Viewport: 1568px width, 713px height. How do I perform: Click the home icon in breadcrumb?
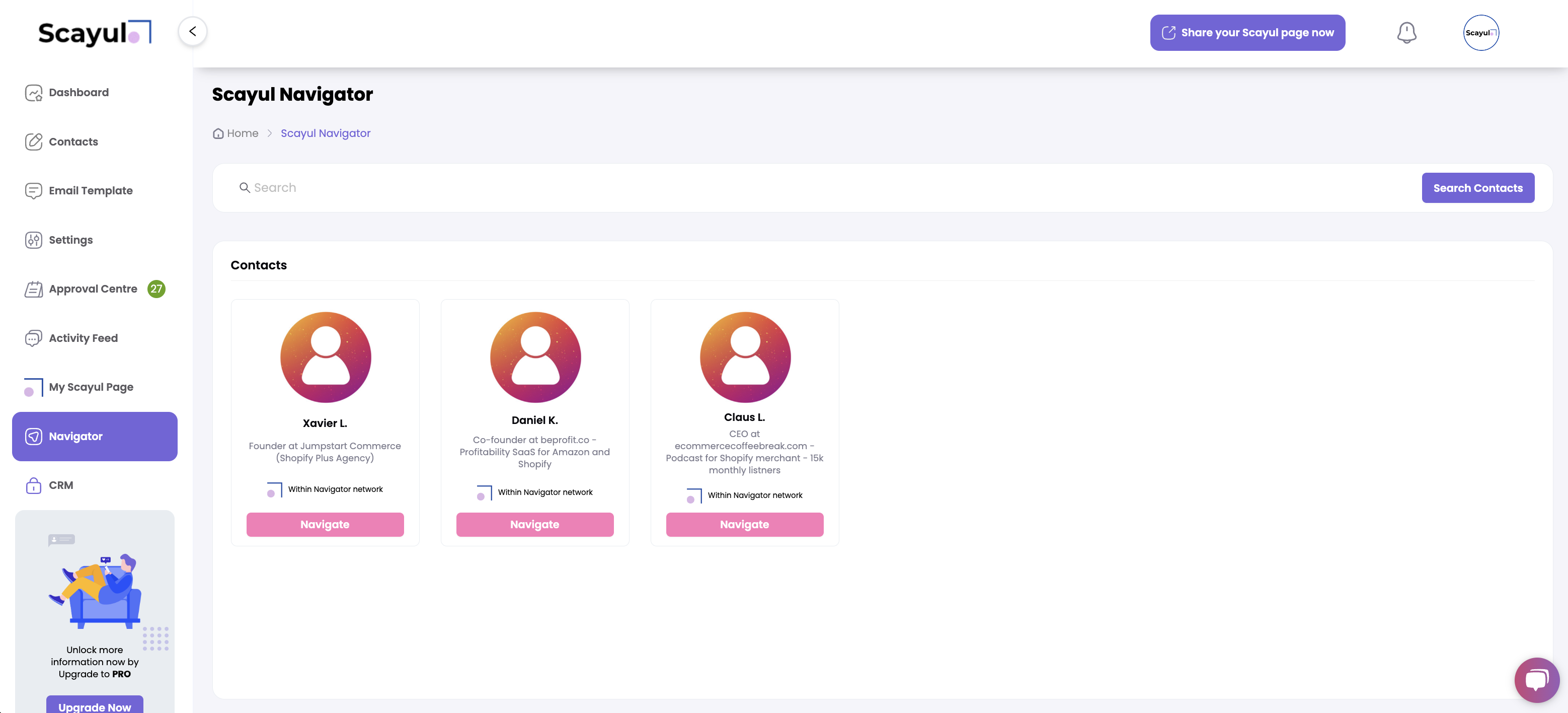[x=218, y=133]
